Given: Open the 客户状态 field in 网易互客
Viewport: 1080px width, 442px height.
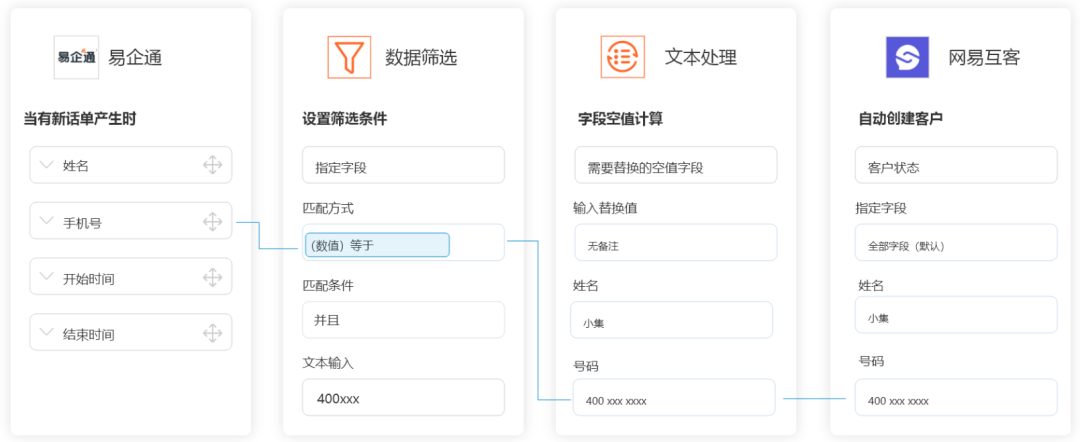Looking at the screenshot, I should tap(956, 166).
